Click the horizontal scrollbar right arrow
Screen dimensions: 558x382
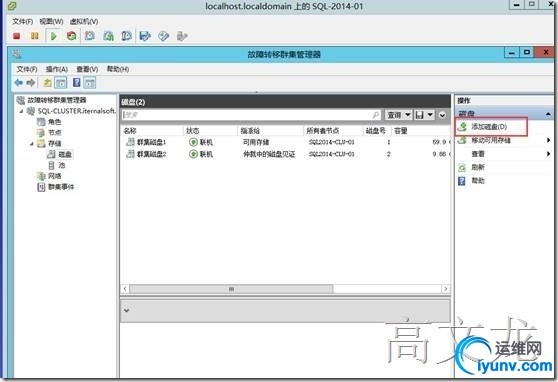point(446,289)
